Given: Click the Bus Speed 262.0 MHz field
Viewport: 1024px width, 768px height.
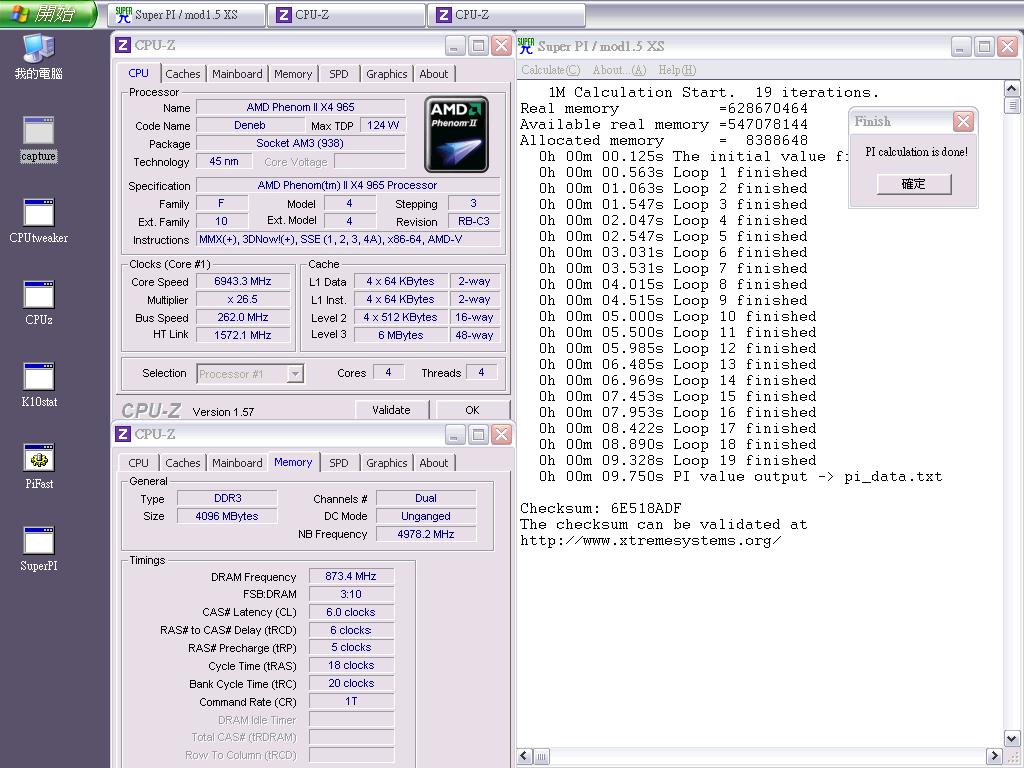Looking at the screenshot, I should (x=243, y=317).
